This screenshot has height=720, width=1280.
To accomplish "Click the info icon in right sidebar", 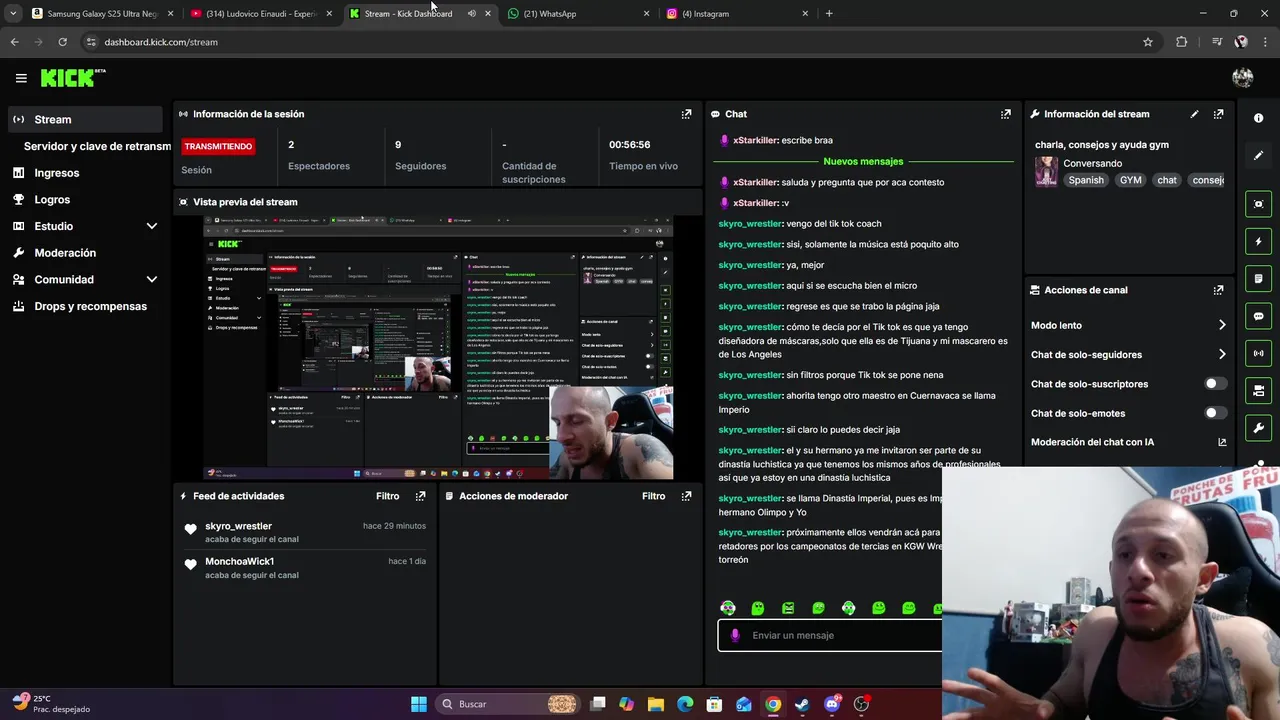I will [x=1258, y=118].
